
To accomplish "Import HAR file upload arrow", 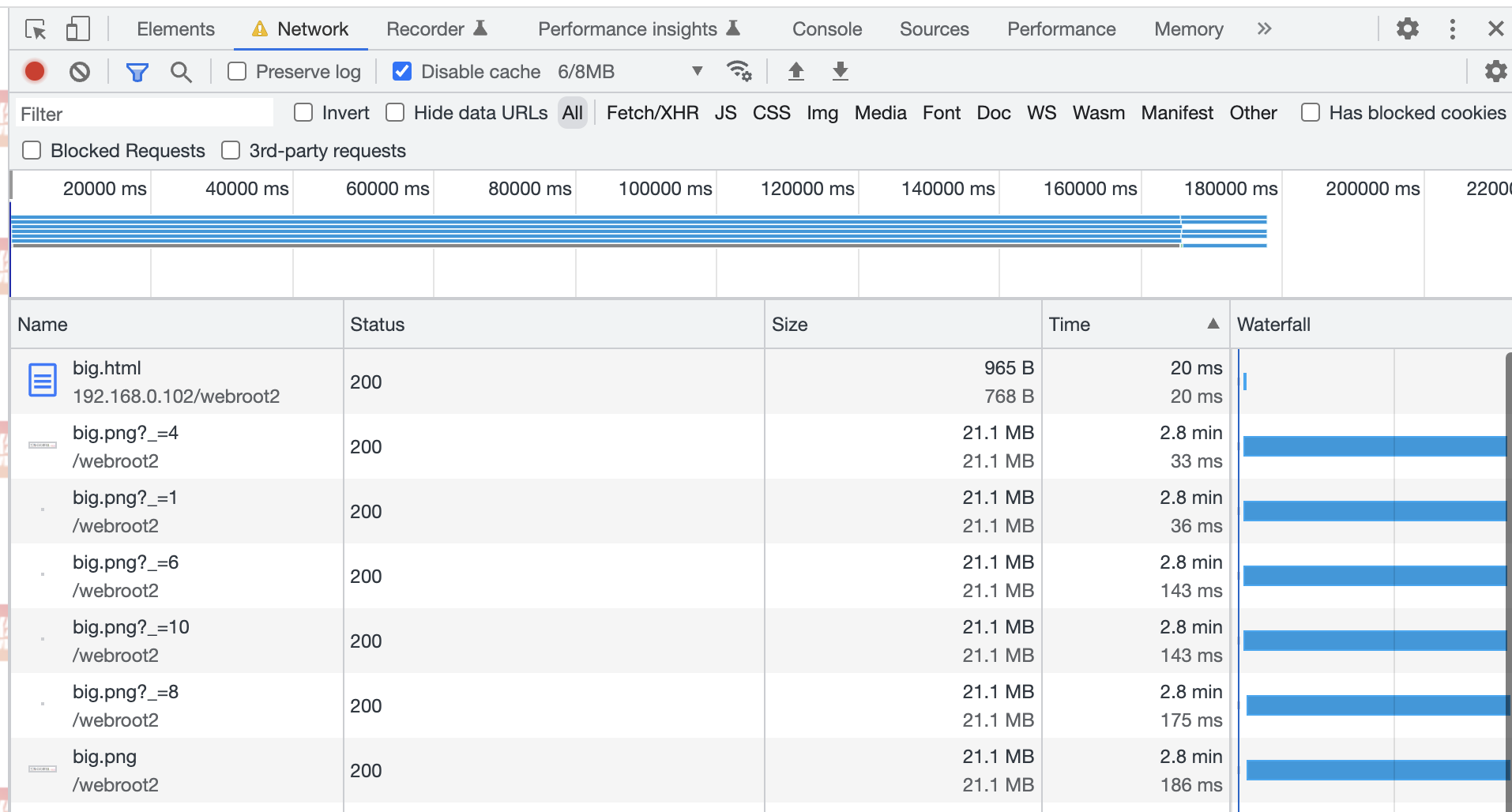I will [x=796, y=71].
